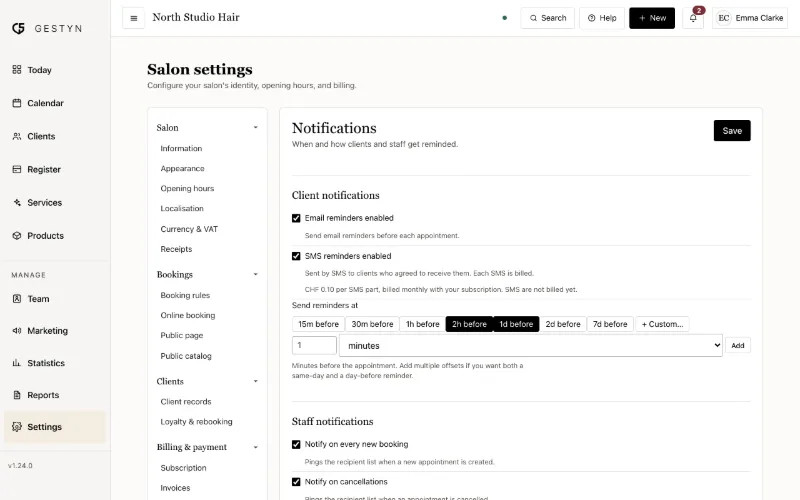Click the Help button

[x=602, y=18]
